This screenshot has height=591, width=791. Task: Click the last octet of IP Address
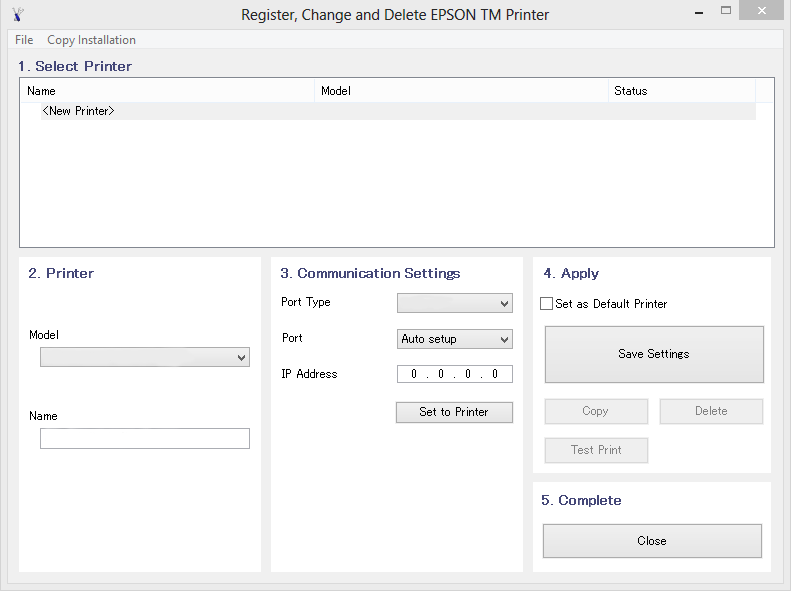tap(495, 374)
